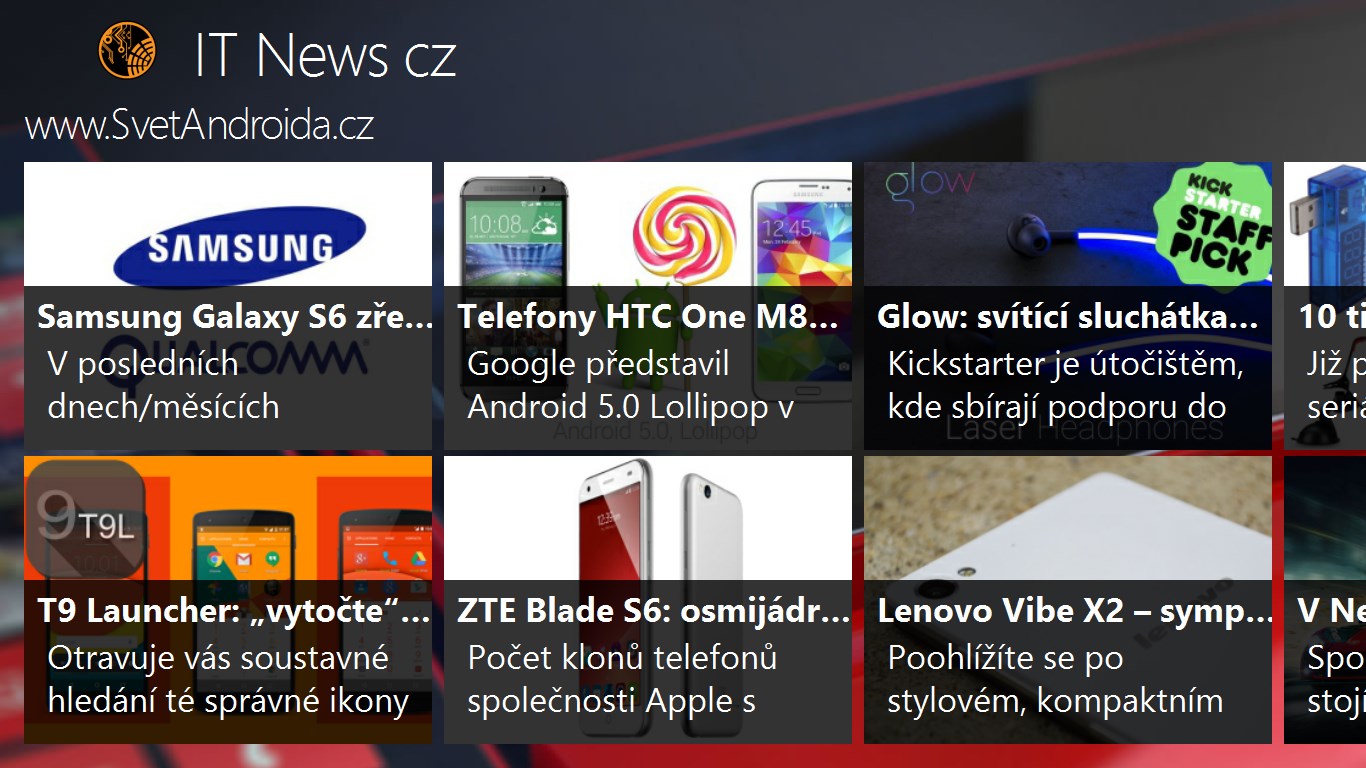
Task: Open Lenovo Vibe X2 article title
Action: 1075,611
